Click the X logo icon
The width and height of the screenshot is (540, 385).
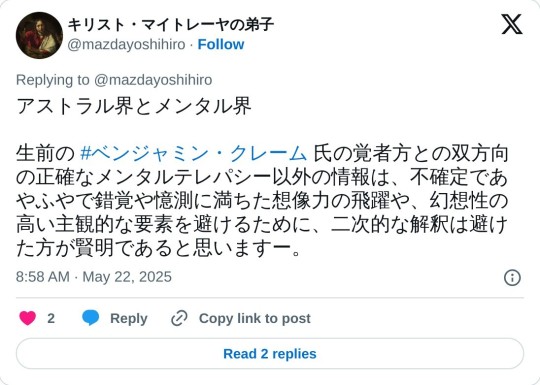(512, 24)
